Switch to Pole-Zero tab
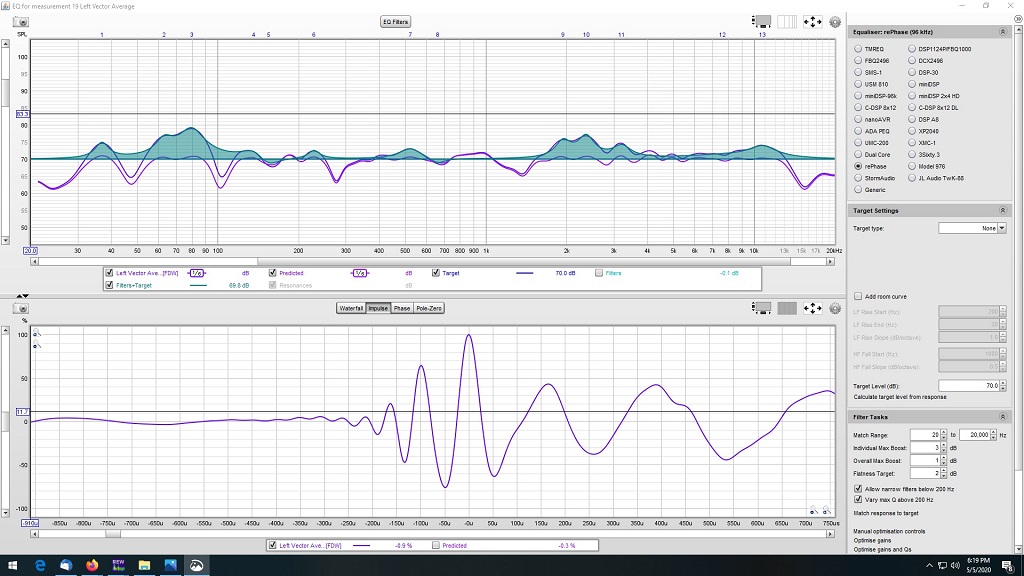The width and height of the screenshot is (1024, 576). [x=429, y=308]
